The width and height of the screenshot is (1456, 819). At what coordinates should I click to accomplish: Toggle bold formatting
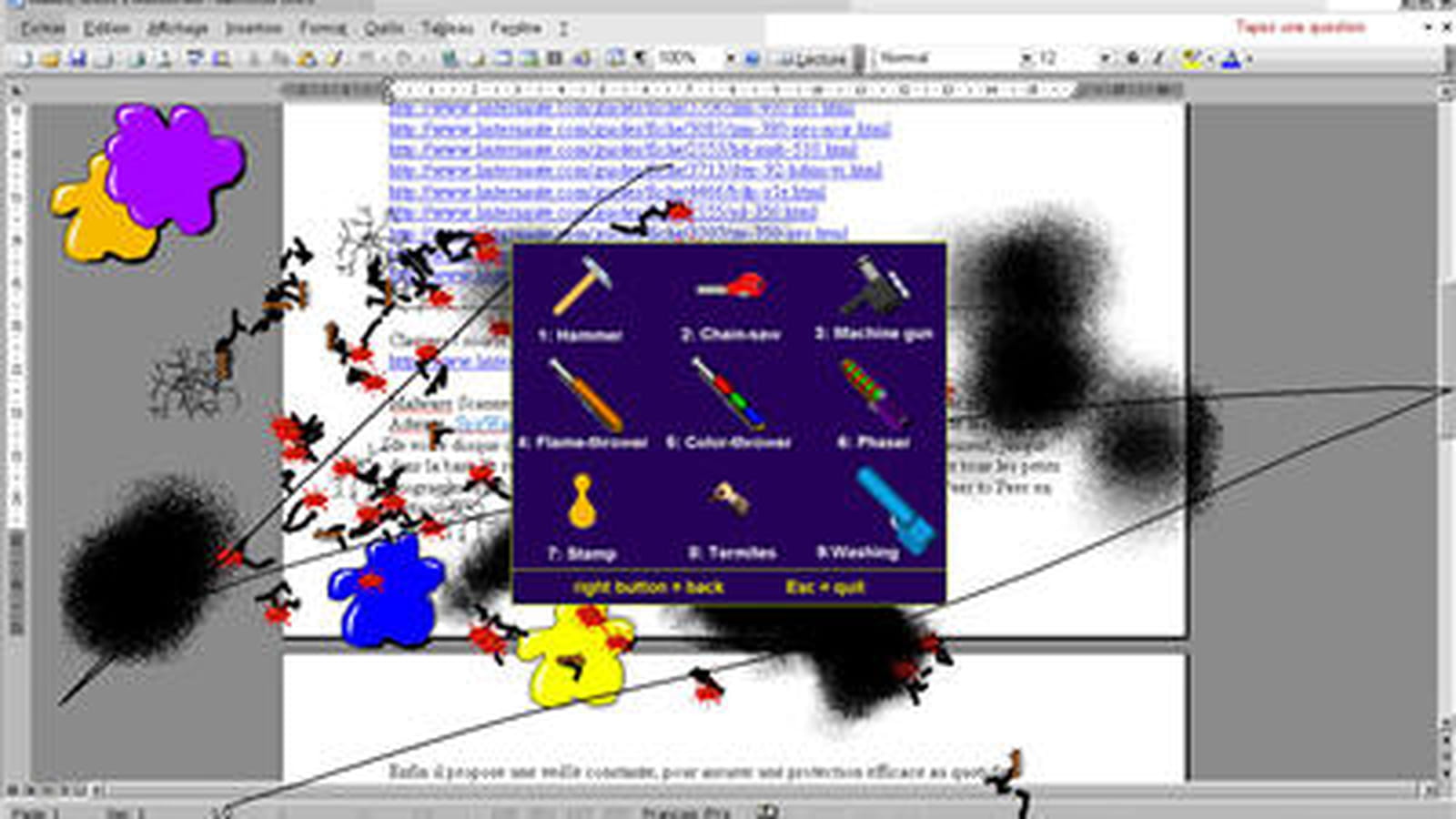(x=1133, y=58)
